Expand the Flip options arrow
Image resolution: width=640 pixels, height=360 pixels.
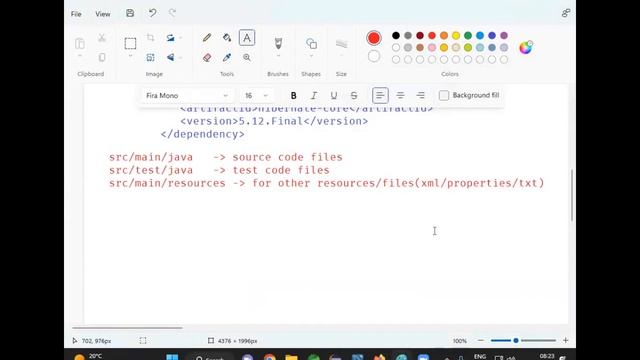click(180, 58)
